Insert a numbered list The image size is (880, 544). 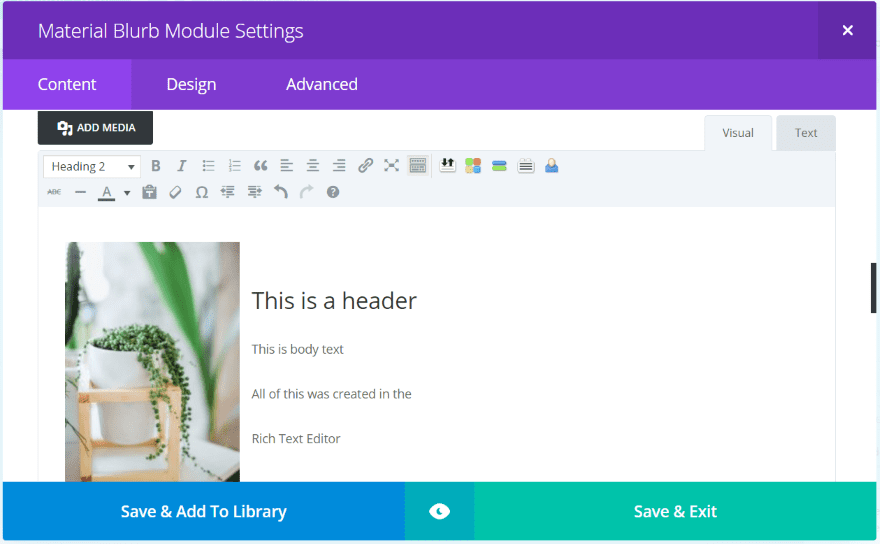tap(235, 166)
